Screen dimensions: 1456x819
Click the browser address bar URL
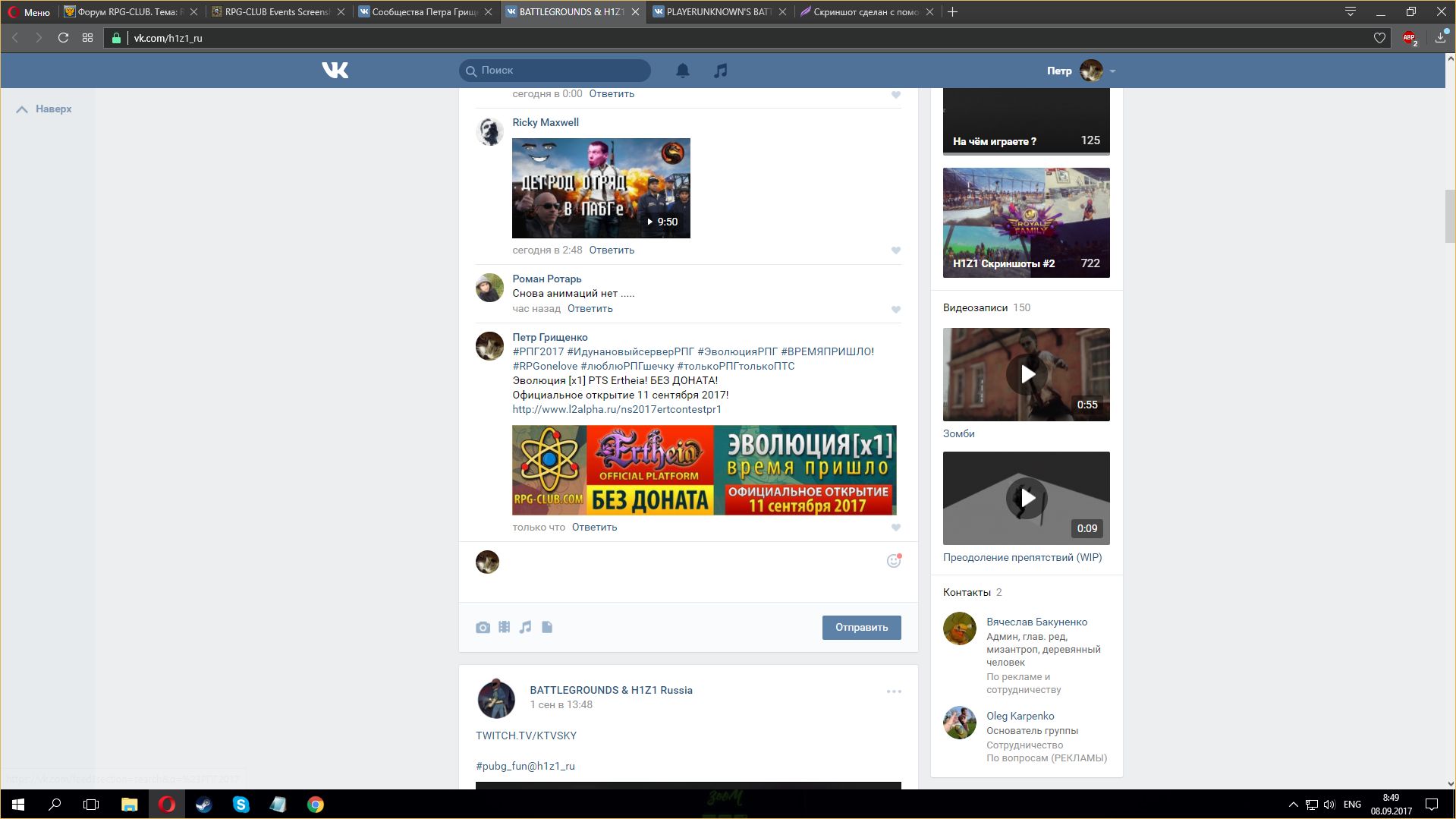click(168, 38)
